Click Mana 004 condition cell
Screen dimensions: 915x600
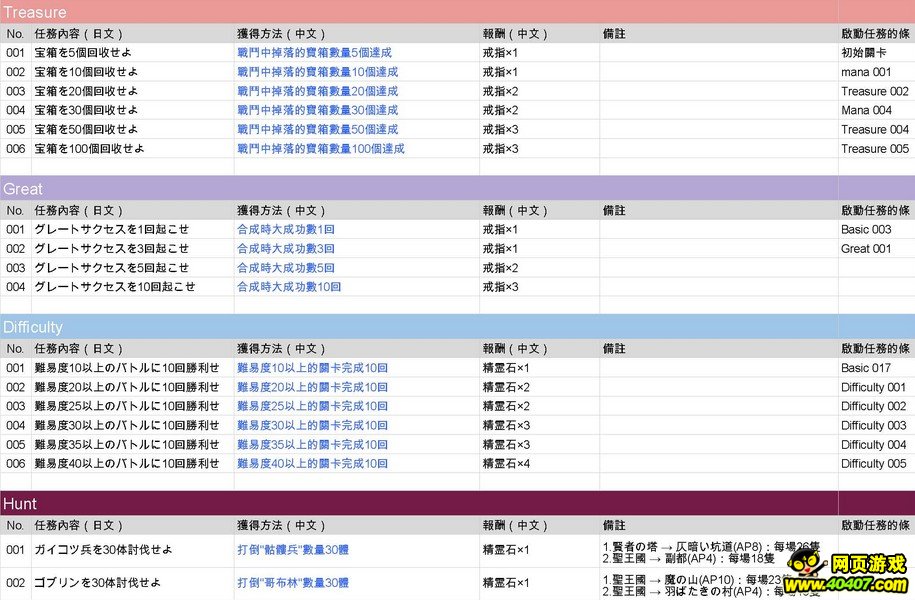click(x=876, y=110)
